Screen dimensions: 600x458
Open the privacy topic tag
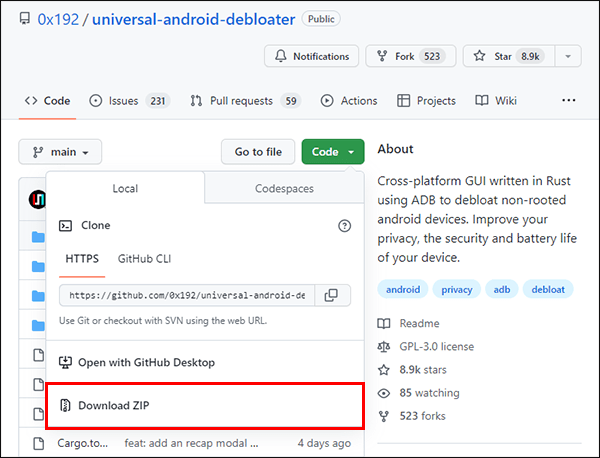[x=457, y=289]
